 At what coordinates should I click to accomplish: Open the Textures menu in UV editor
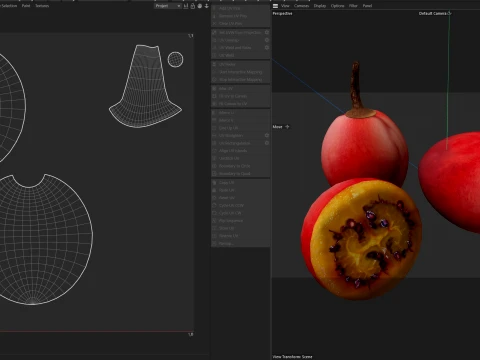point(42,6)
